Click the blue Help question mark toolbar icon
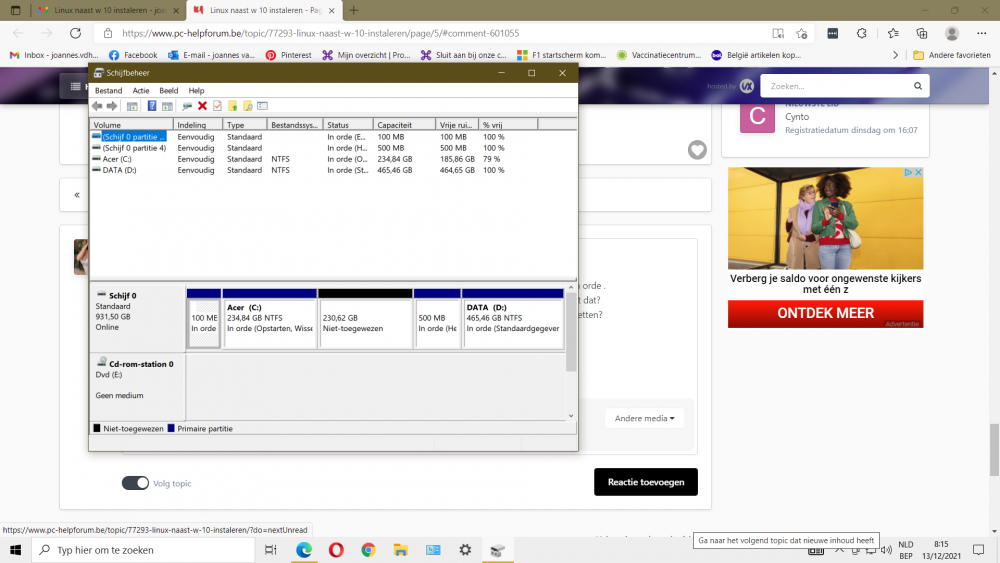 [152, 106]
